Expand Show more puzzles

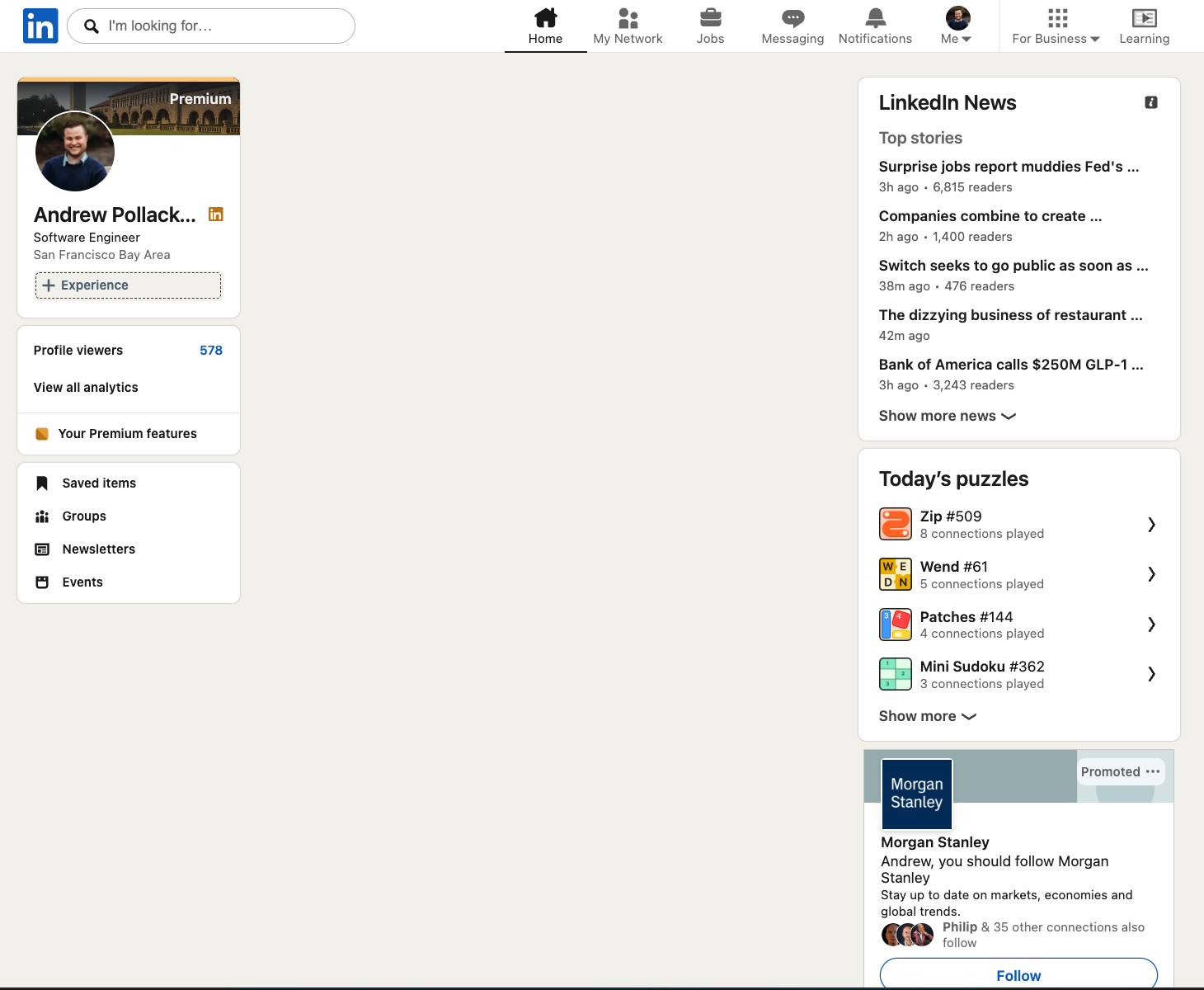(x=928, y=716)
